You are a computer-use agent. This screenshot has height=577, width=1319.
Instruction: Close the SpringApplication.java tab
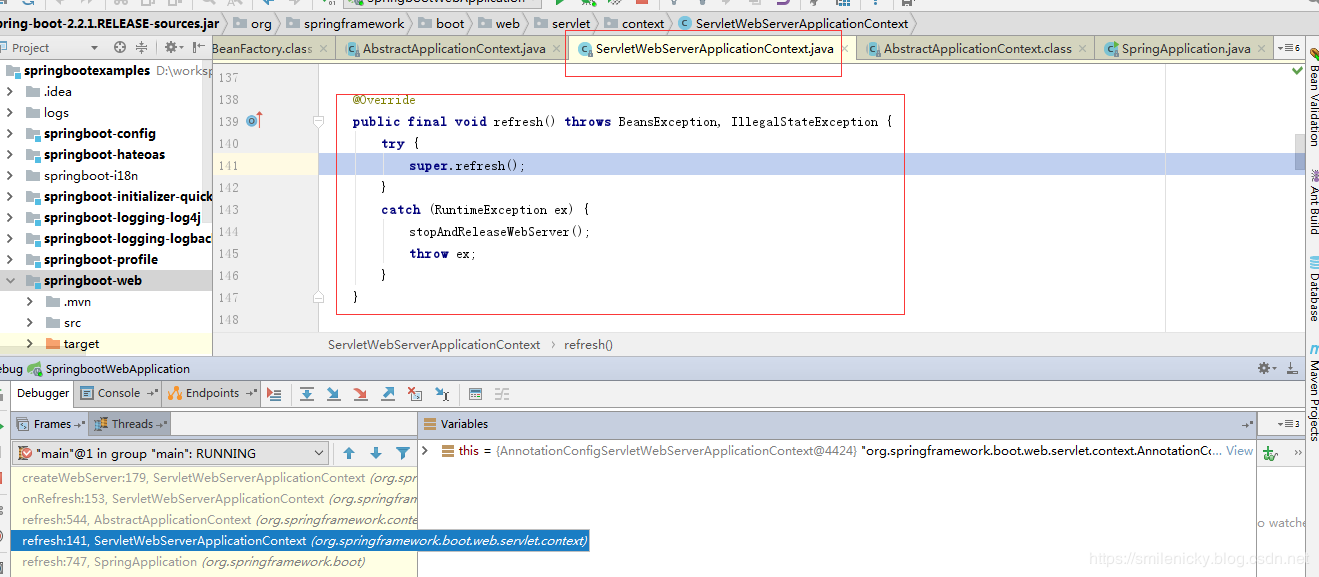coord(1261,48)
